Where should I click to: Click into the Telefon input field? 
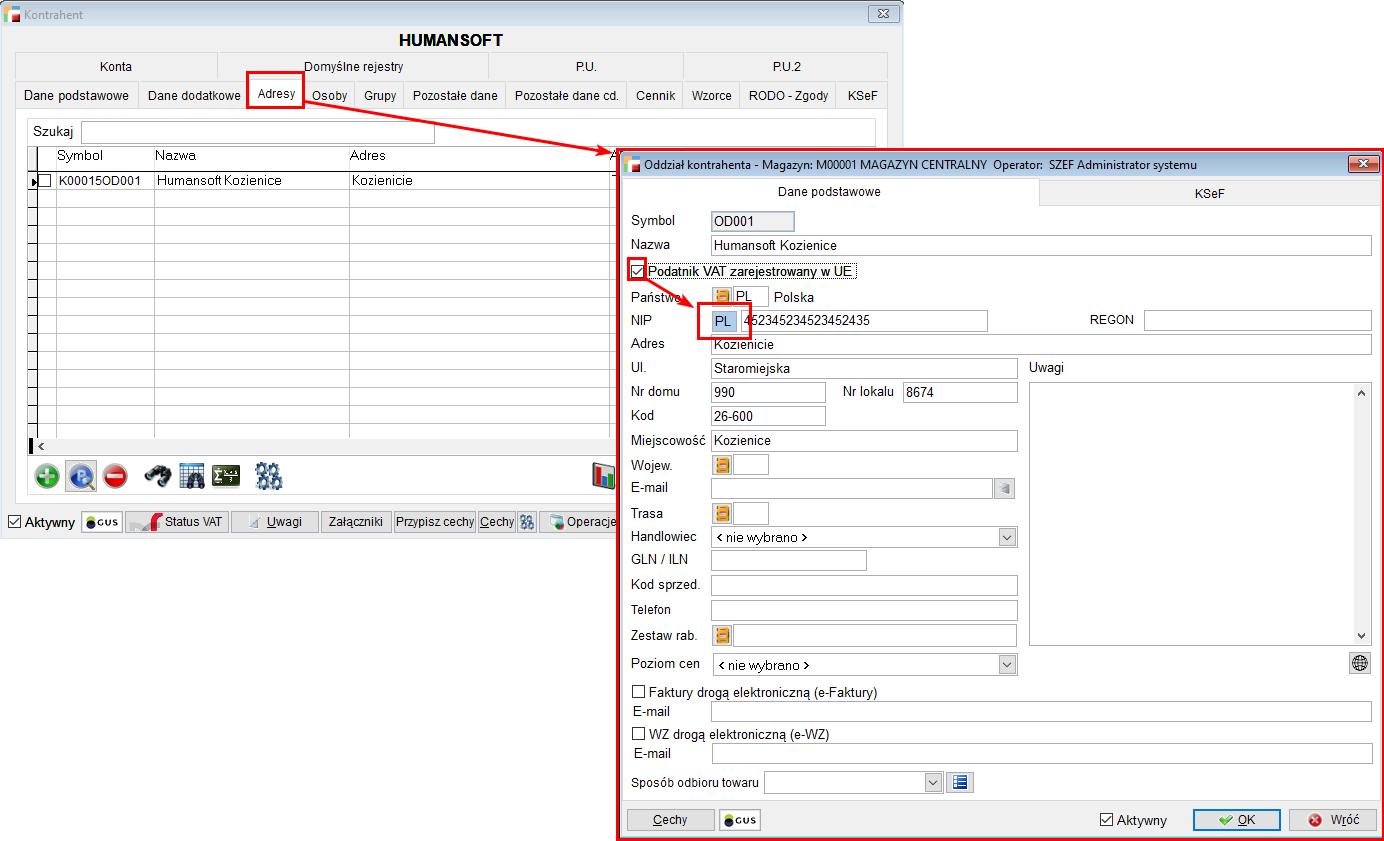click(x=864, y=610)
